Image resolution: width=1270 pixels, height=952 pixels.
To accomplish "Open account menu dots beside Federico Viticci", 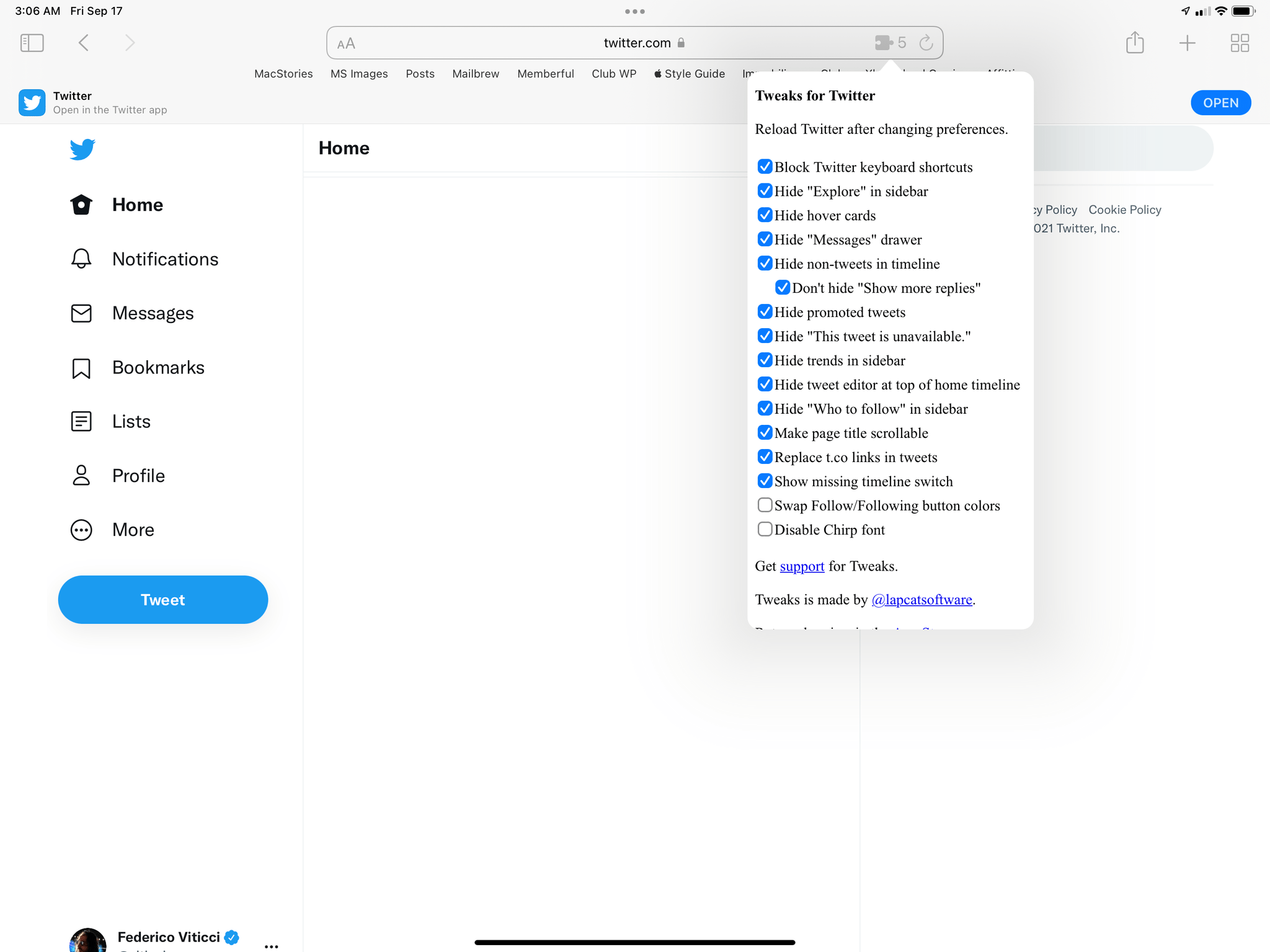I will click(271, 946).
